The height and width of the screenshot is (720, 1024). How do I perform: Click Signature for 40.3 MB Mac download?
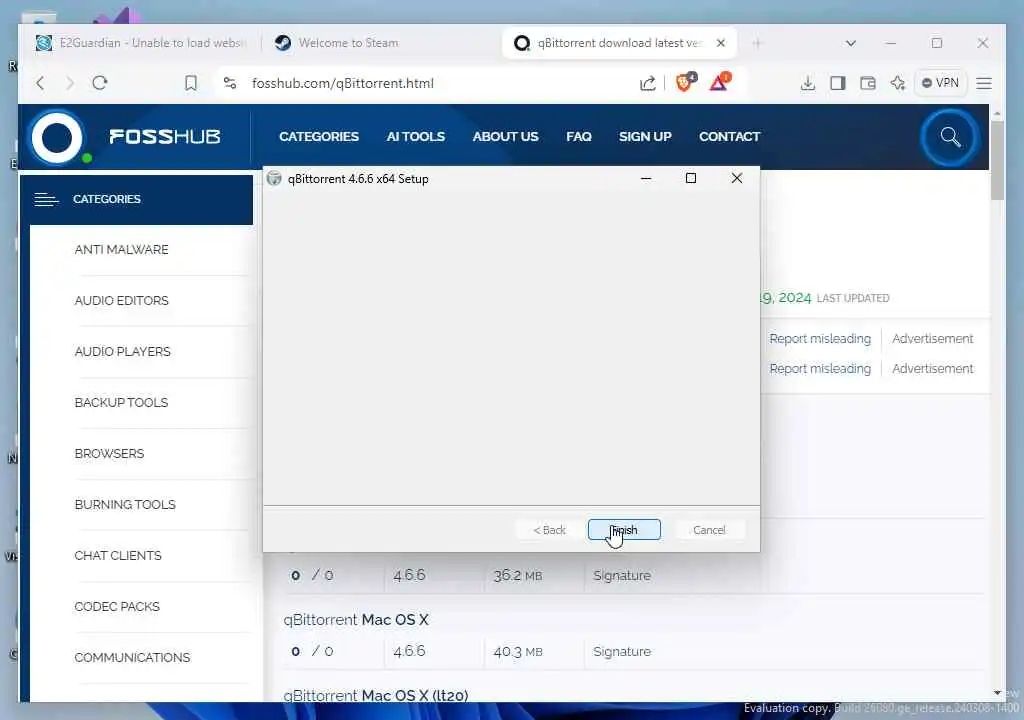coord(622,651)
